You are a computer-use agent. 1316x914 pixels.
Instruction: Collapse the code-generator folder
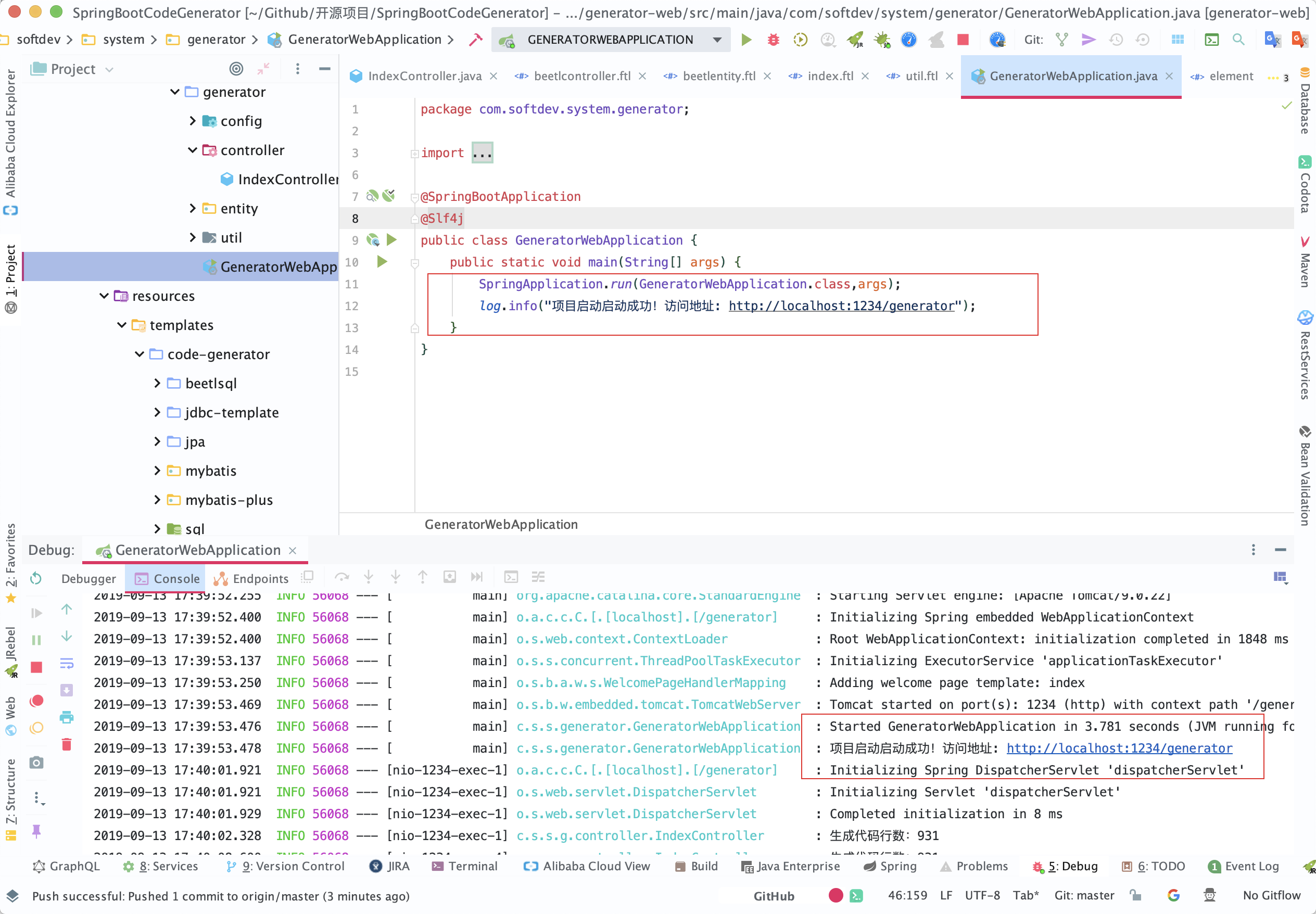pyautogui.click(x=139, y=354)
